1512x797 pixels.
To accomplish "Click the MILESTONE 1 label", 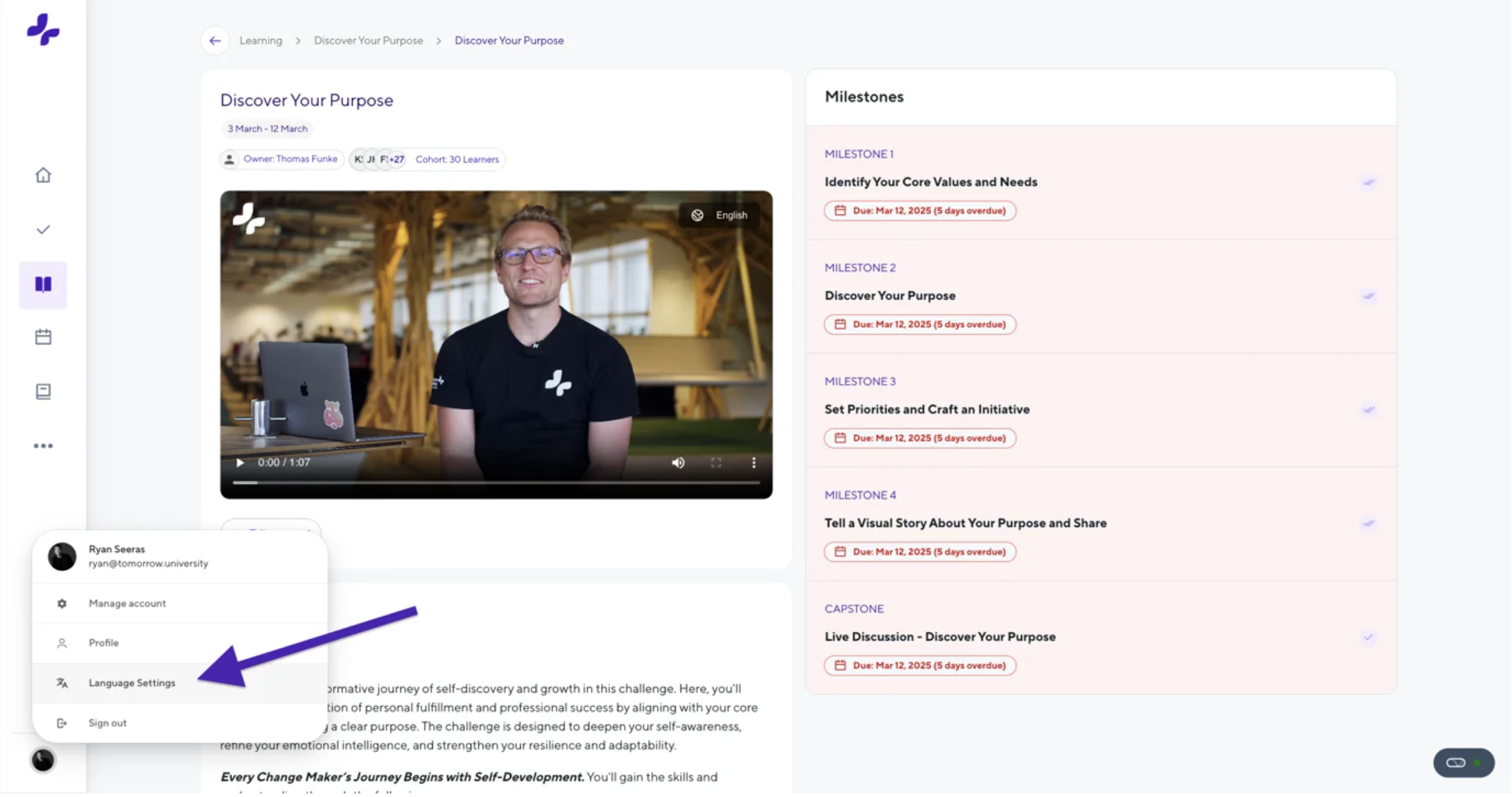I will [859, 154].
